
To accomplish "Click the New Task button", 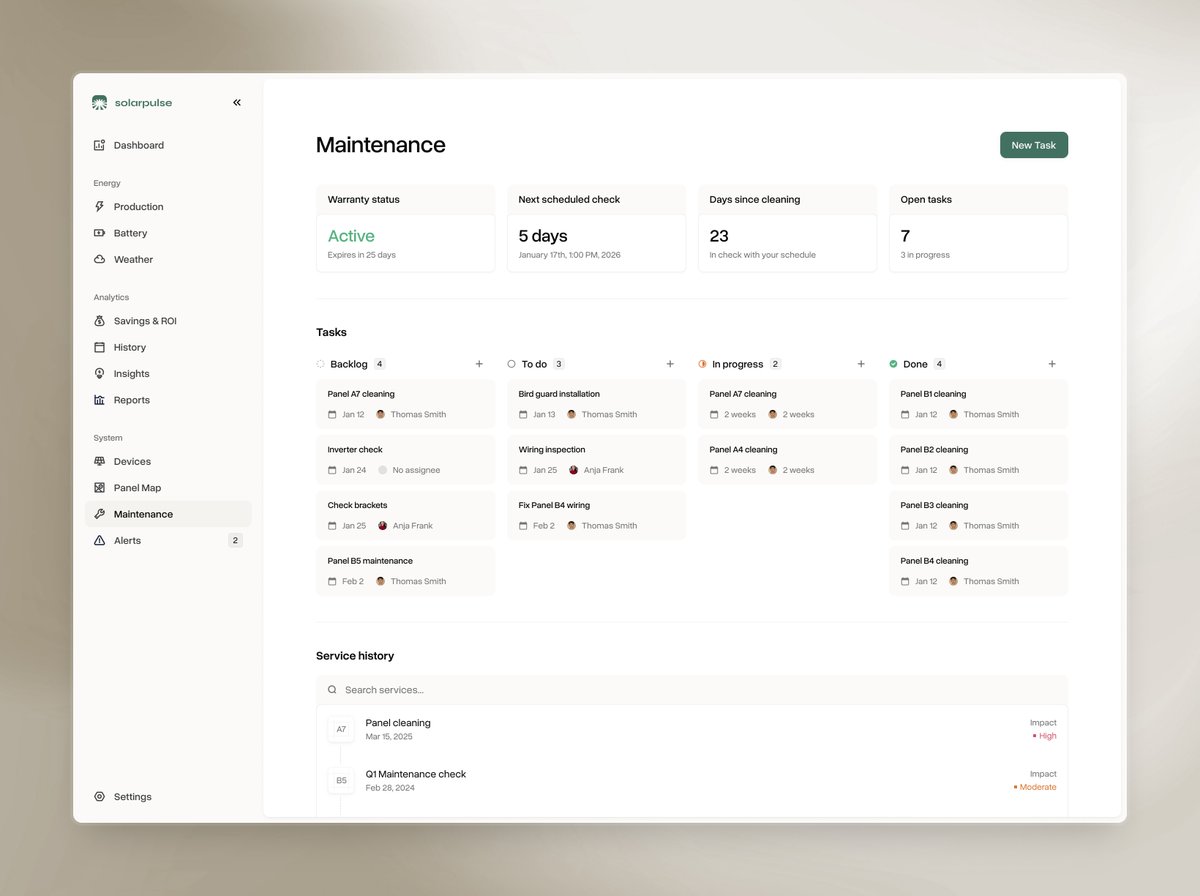I will click(1034, 145).
